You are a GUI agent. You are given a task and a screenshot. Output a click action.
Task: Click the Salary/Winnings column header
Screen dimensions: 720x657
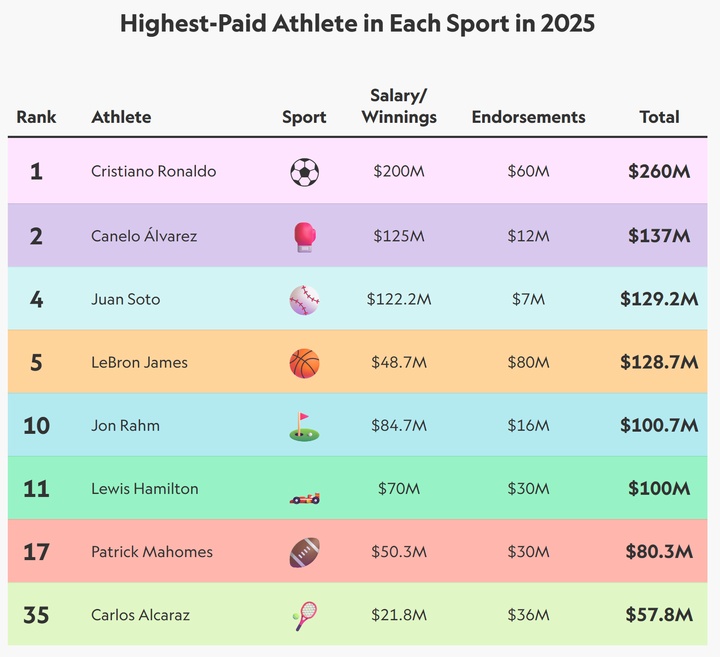coord(399,106)
